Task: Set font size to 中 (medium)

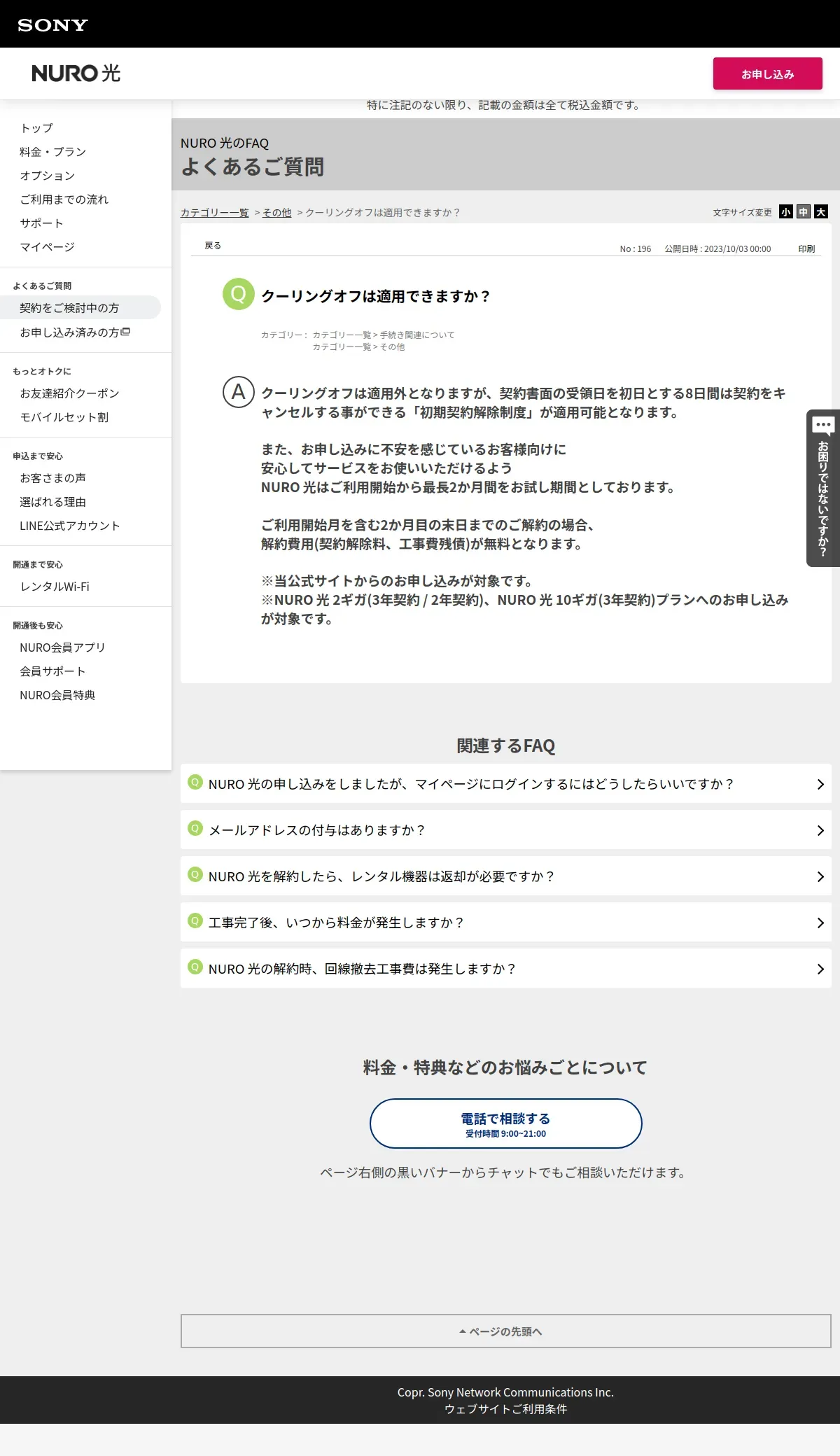Action: coord(804,212)
